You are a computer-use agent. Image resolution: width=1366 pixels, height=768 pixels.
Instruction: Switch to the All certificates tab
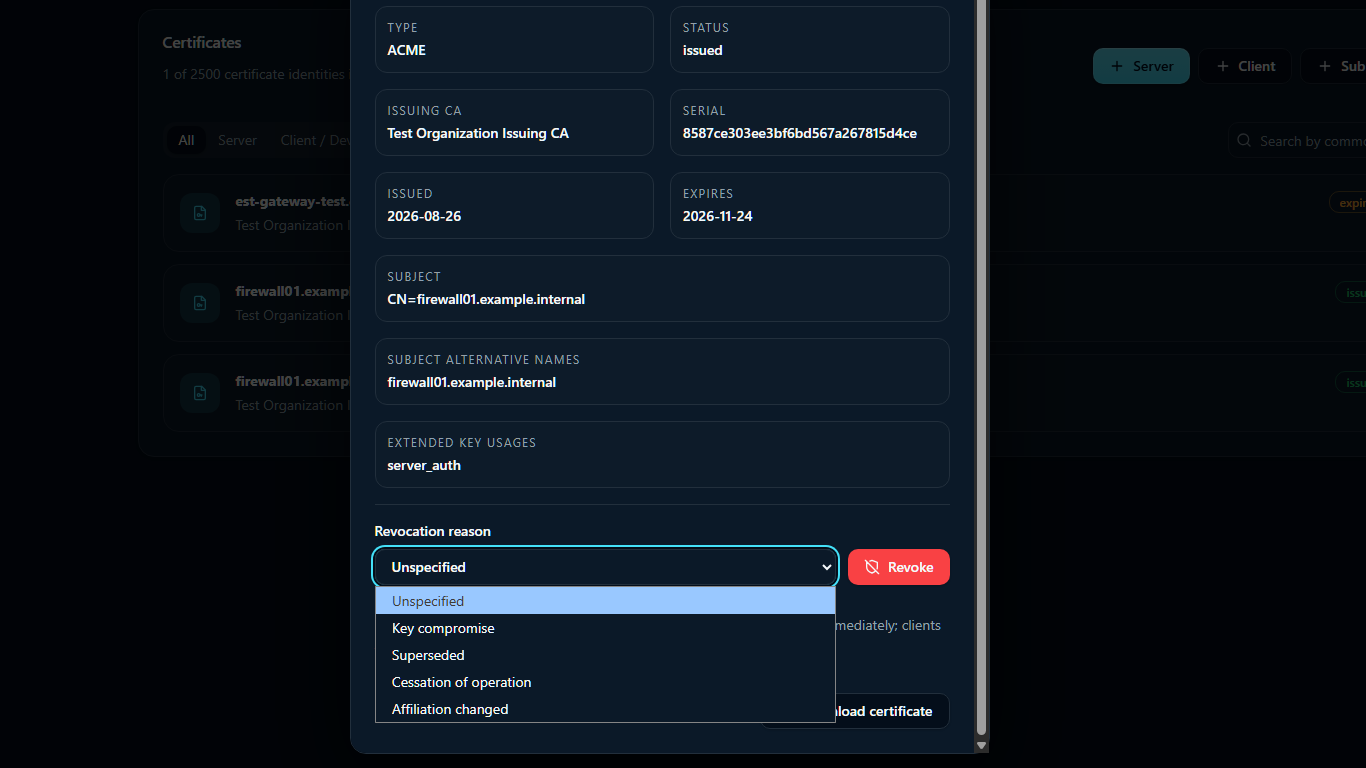click(x=186, y=140)
